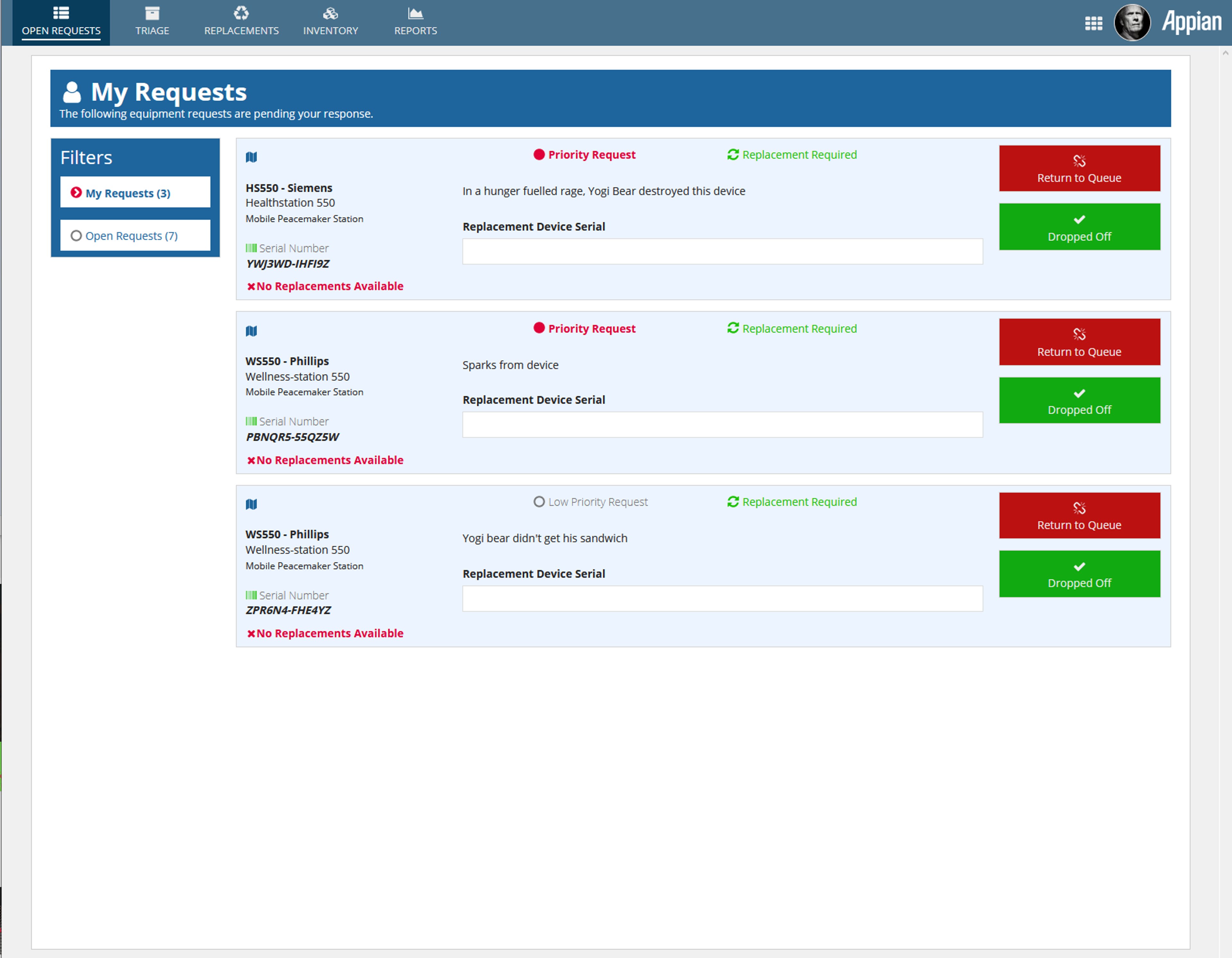Click the red Priority Request dot on HS550 card

click(x=539, y=154)
